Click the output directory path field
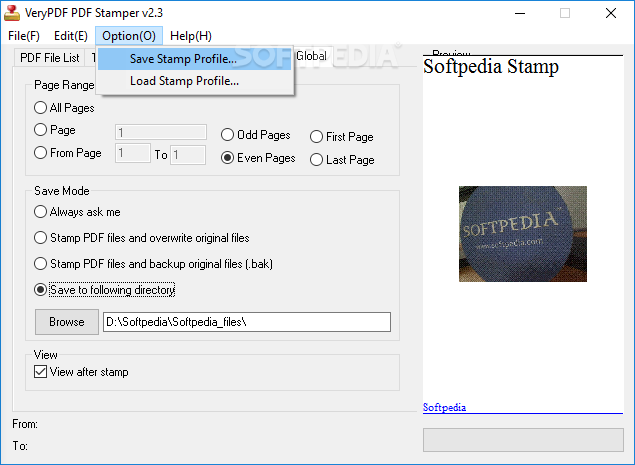 [x=247, y=322]
